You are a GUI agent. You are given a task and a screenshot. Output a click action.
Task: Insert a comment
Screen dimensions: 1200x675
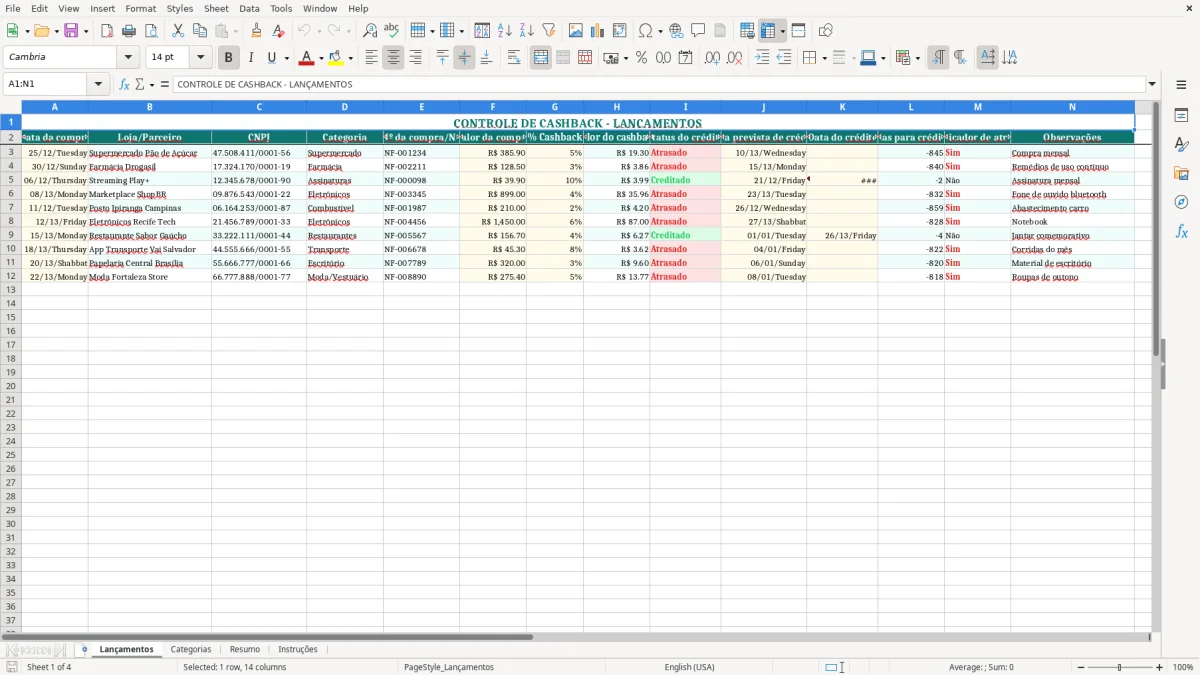pos(698,31)
